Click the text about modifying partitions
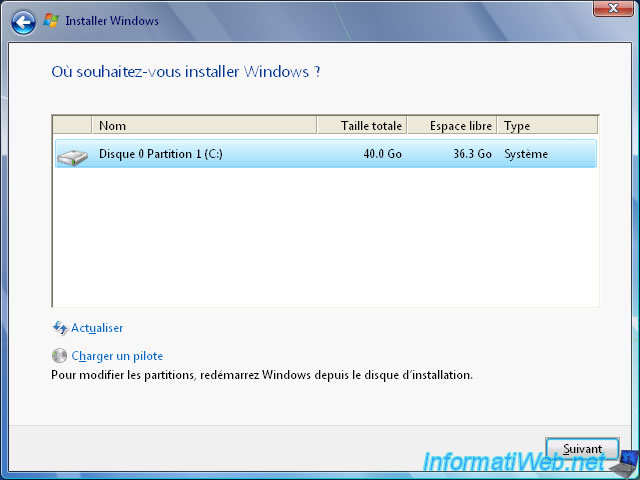This screenshot has height=480, width=640. tap(262, 375)
